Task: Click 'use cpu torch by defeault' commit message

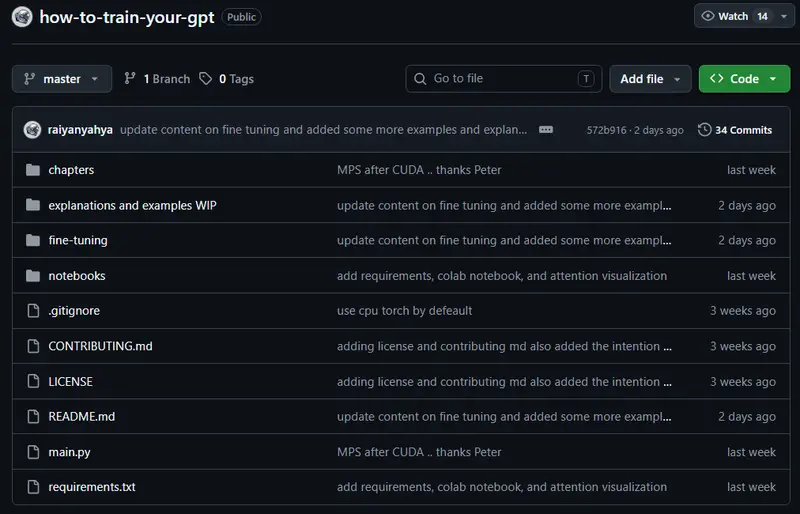Action: click(404, 310)
